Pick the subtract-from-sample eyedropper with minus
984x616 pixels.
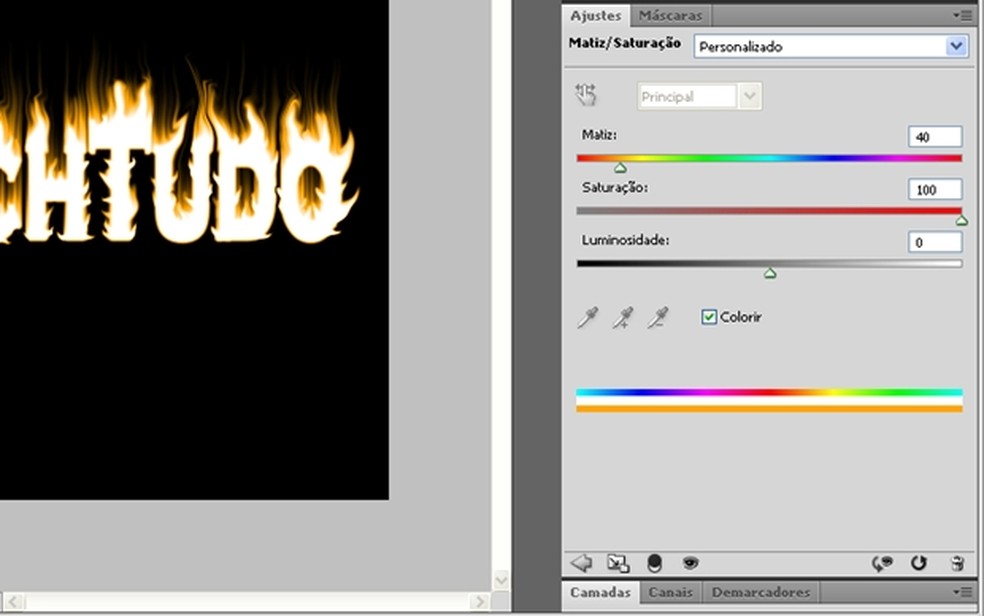point(658,317)
